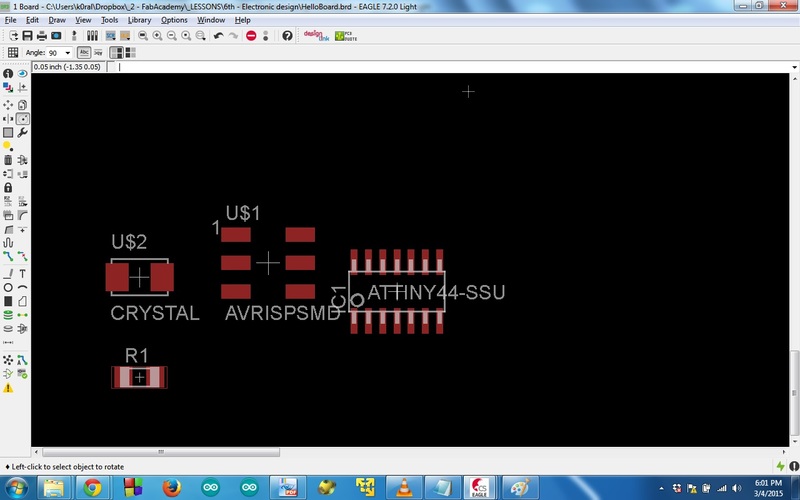Viewport: 800px width, 500px height.
Task: Toggle the mirrored text button
Action: coord(98,52)
